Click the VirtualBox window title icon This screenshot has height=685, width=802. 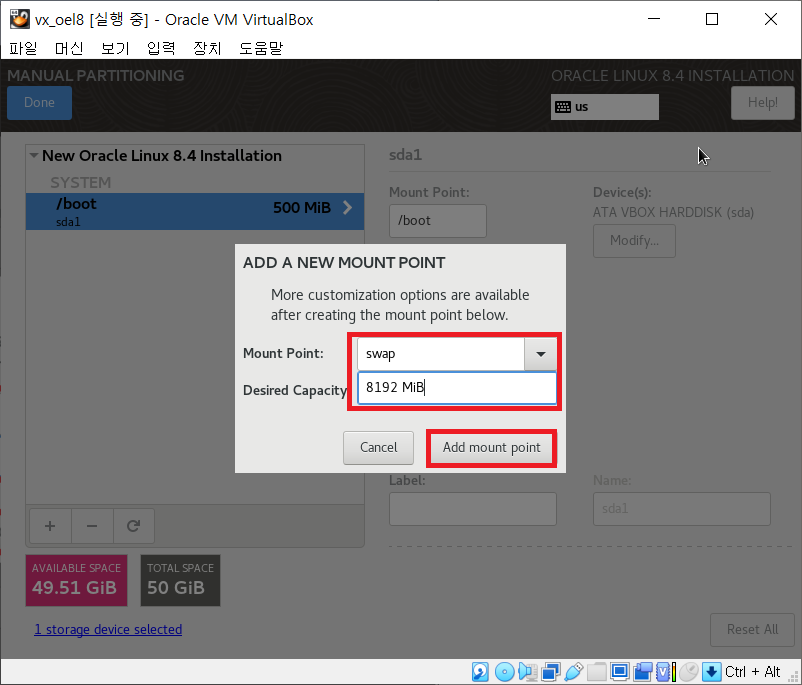point(20,19)
